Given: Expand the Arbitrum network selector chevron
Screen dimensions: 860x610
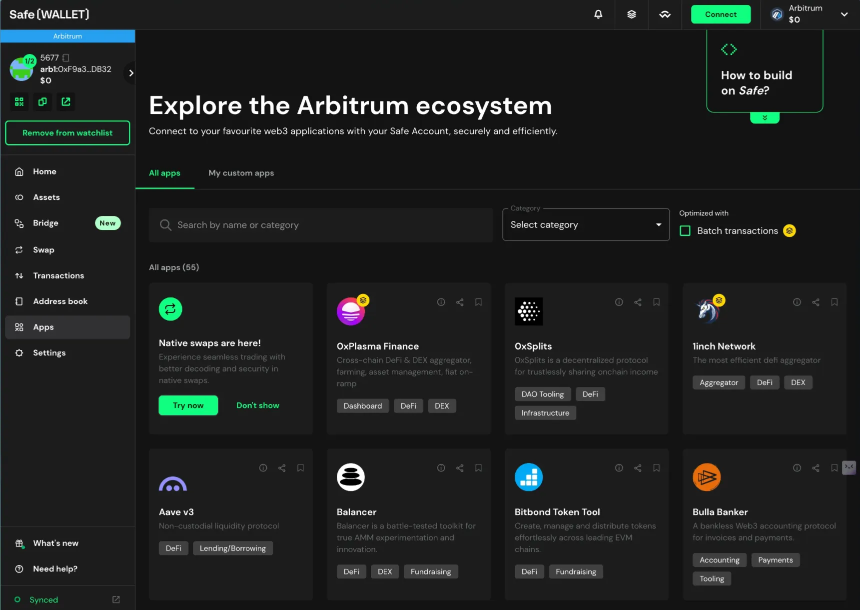Looking at the screenshot, I should (x=844, y=14).
